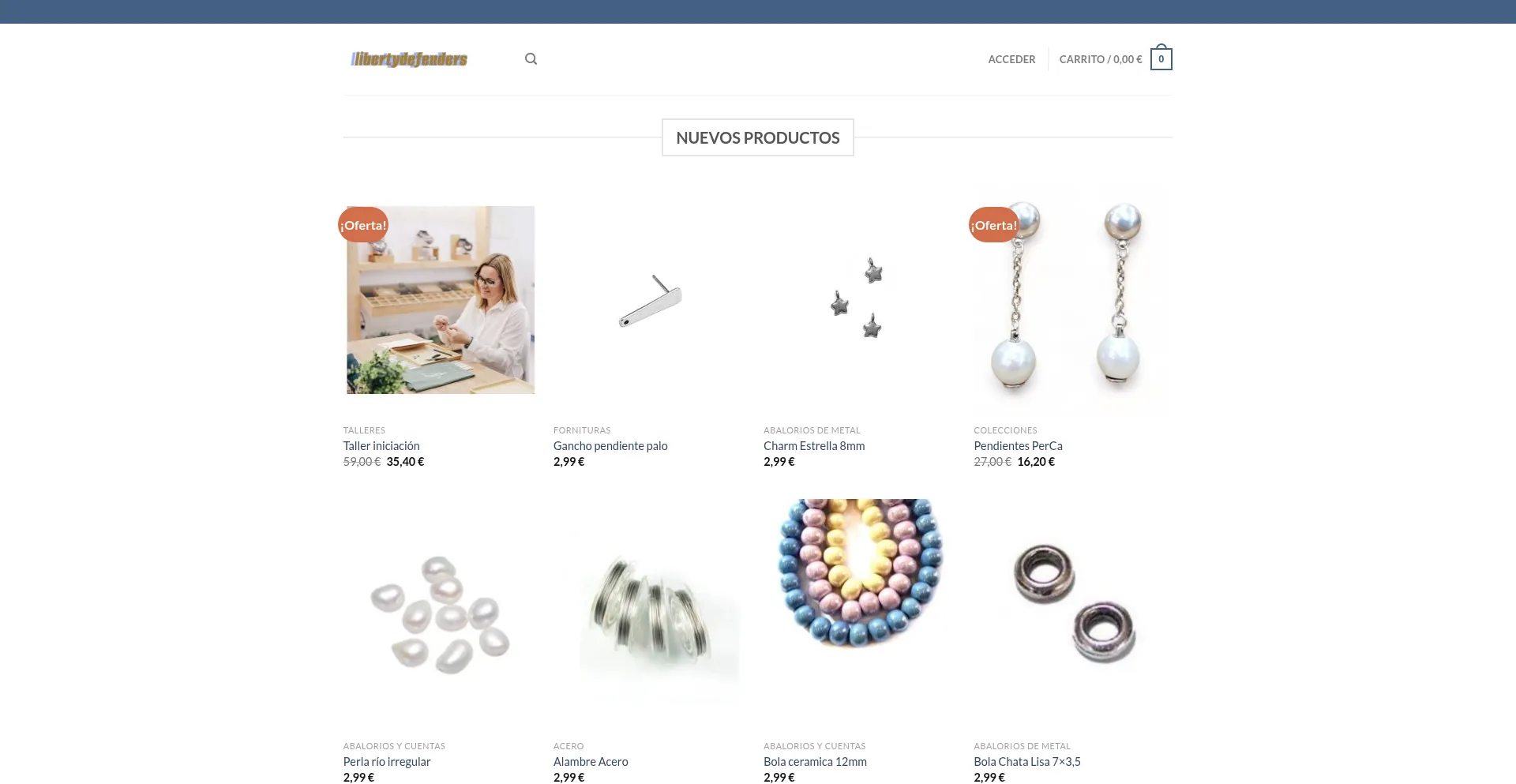Screen dimensions: 1516x784
Task: Open the CARRITO / 0,00 € link
Action: click(x=1100, y=59)
